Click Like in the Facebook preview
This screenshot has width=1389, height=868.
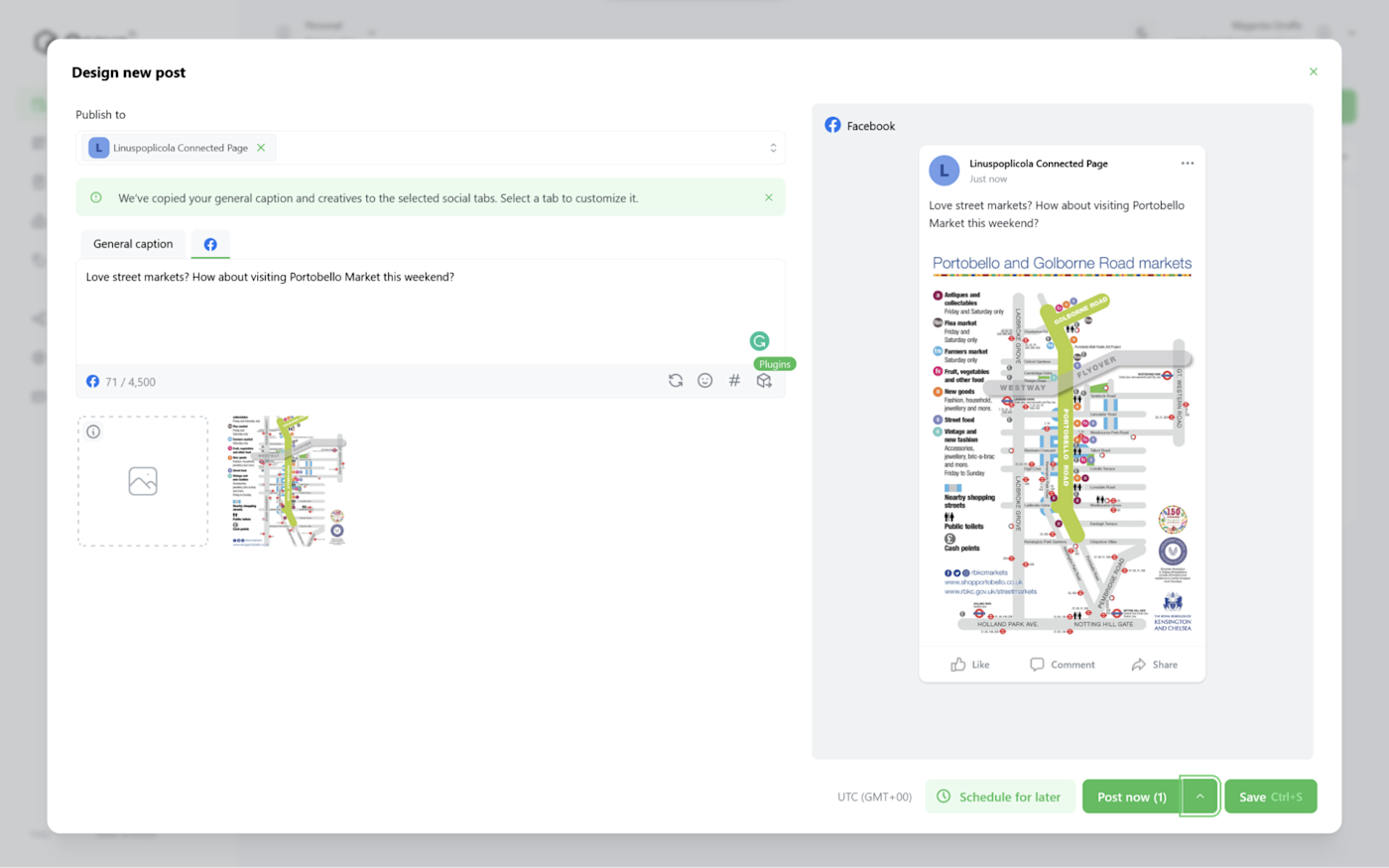click(x=970, y=665)
